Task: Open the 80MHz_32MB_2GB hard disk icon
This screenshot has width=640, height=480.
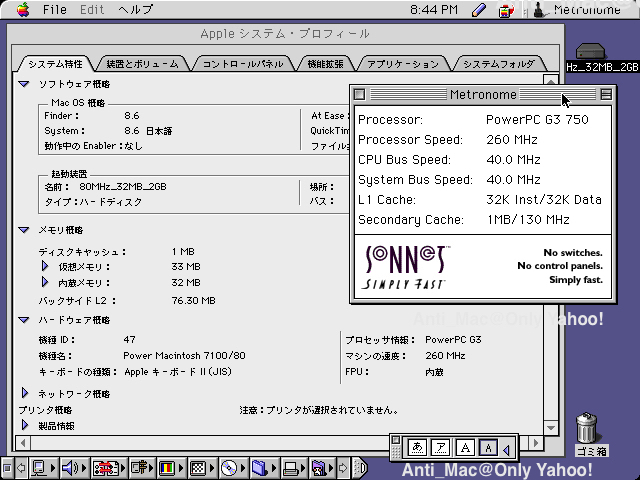Action: pos(591,52)
